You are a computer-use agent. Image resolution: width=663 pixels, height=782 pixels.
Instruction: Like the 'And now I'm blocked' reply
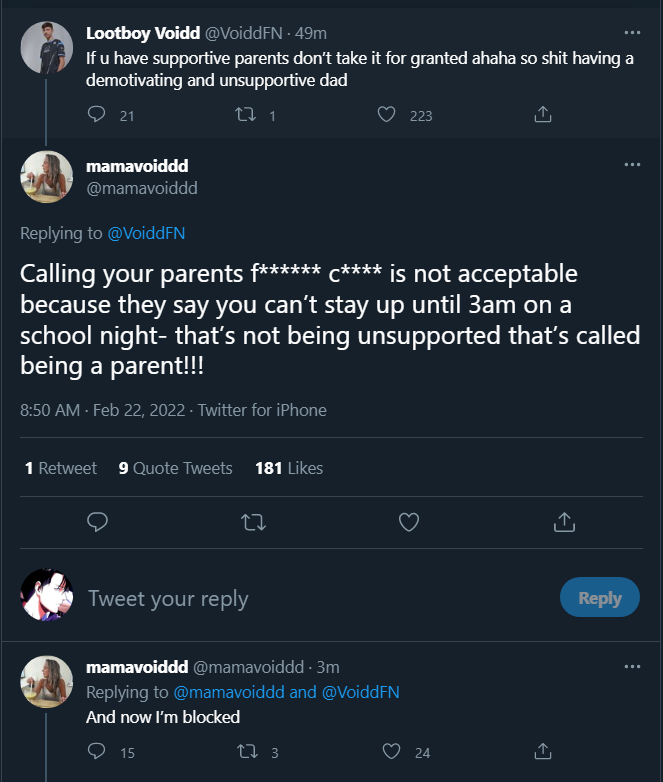pos(393,751)
